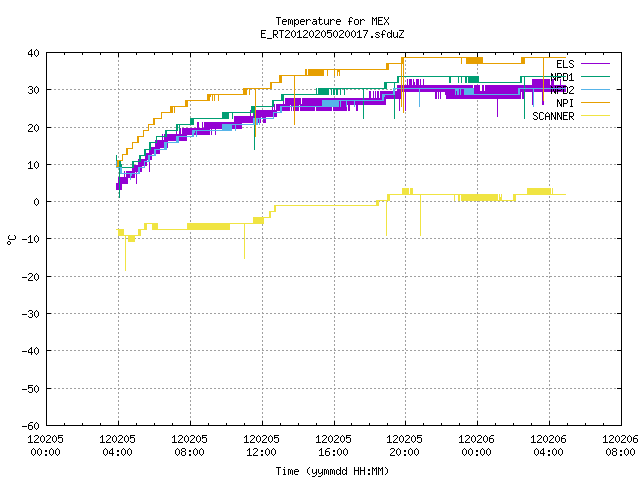Click the x-axis tick label 120206 08:00
This screenshot has width=640, height=480.
coord(620,446)
